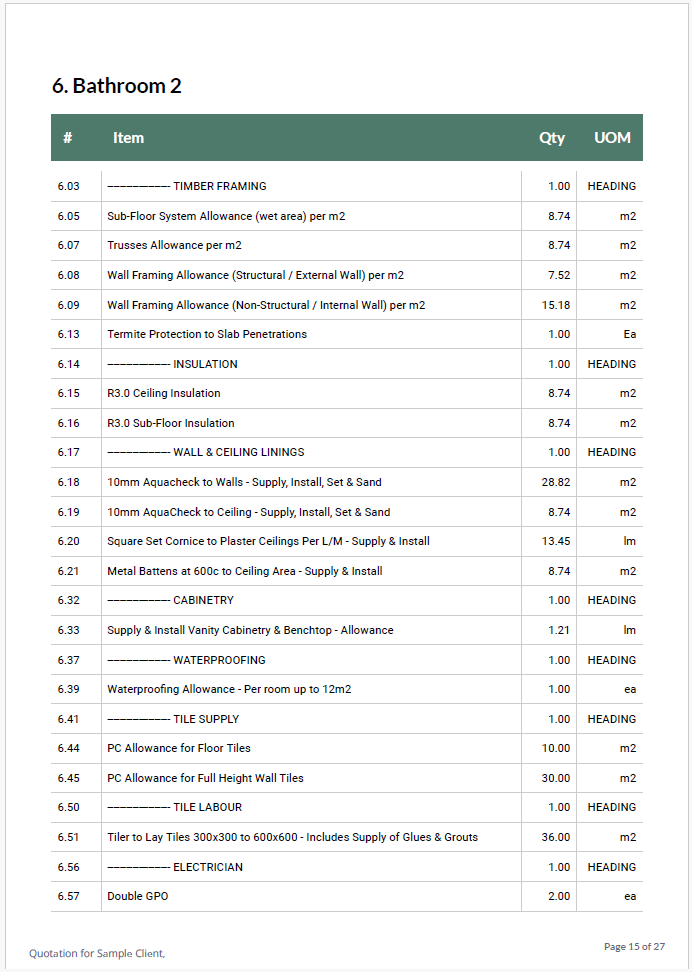Click item number 6.45
This screenshot has width=692, height=972.
69,778
